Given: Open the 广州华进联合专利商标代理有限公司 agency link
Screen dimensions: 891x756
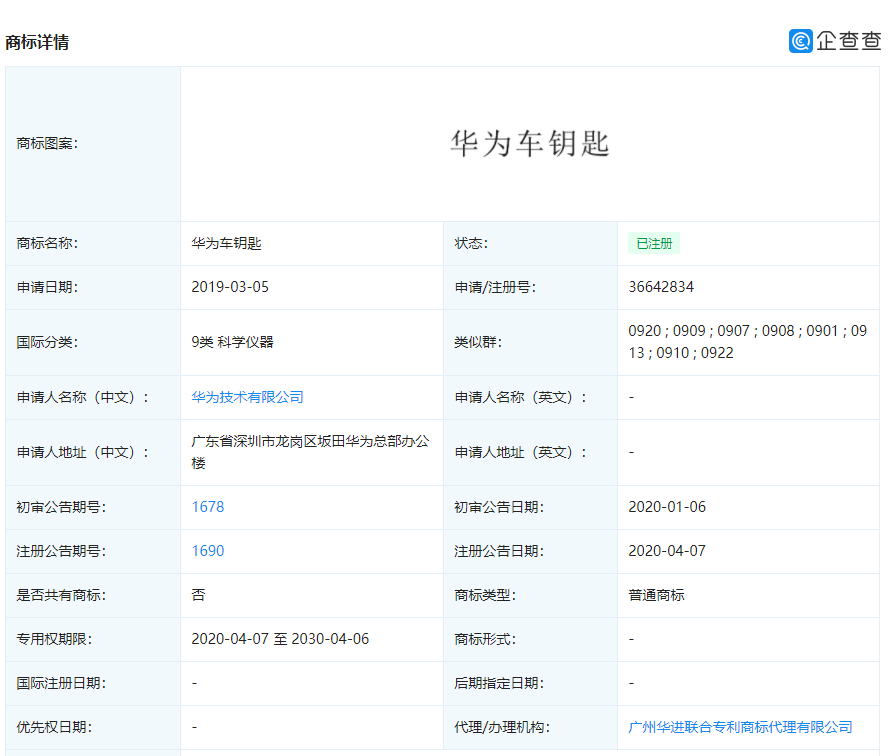Looking at the screenshot, I should (x=740, y=727).
